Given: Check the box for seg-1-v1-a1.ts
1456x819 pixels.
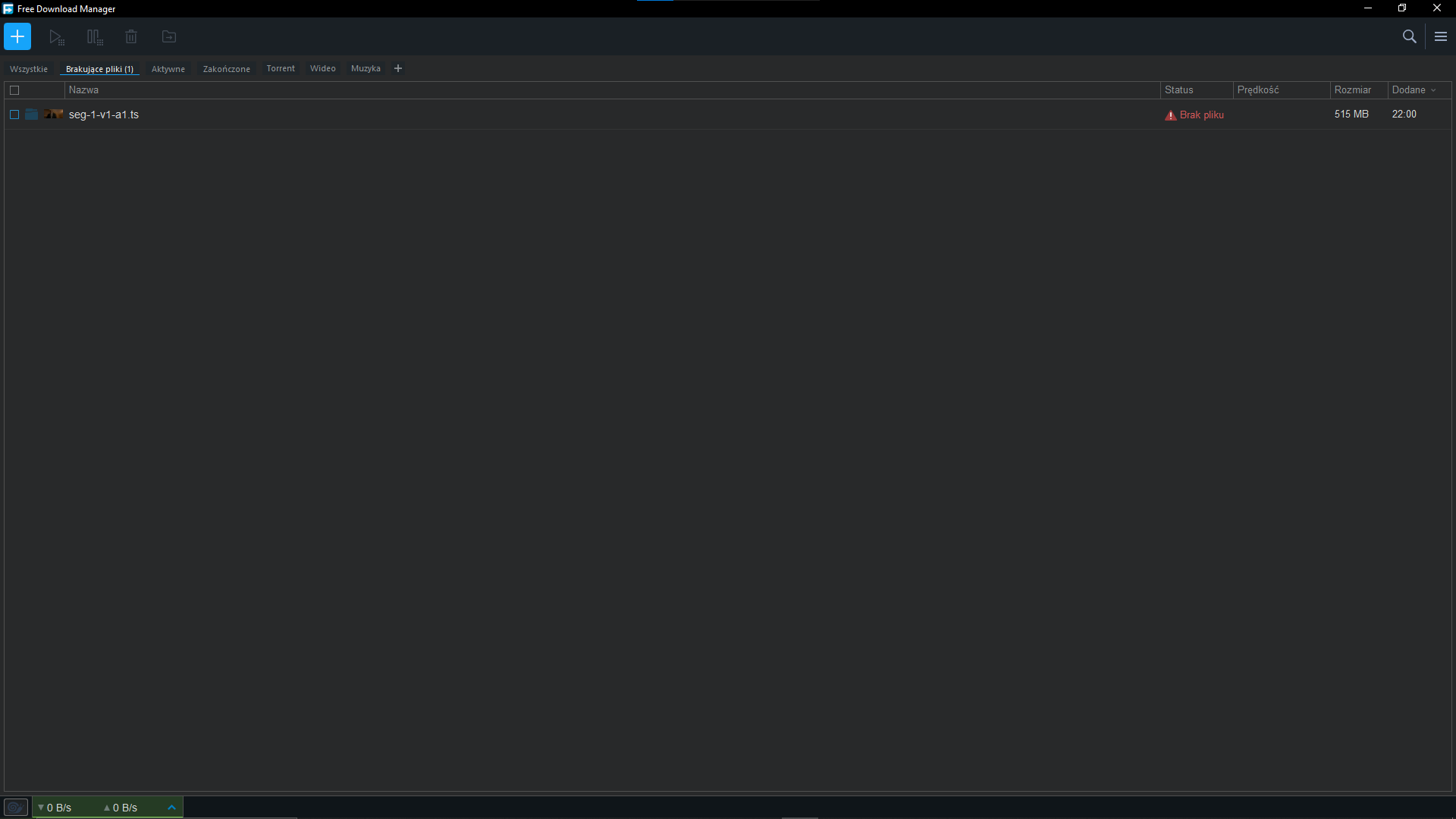Looking at the screenshot, I should [x=14, y=115].
